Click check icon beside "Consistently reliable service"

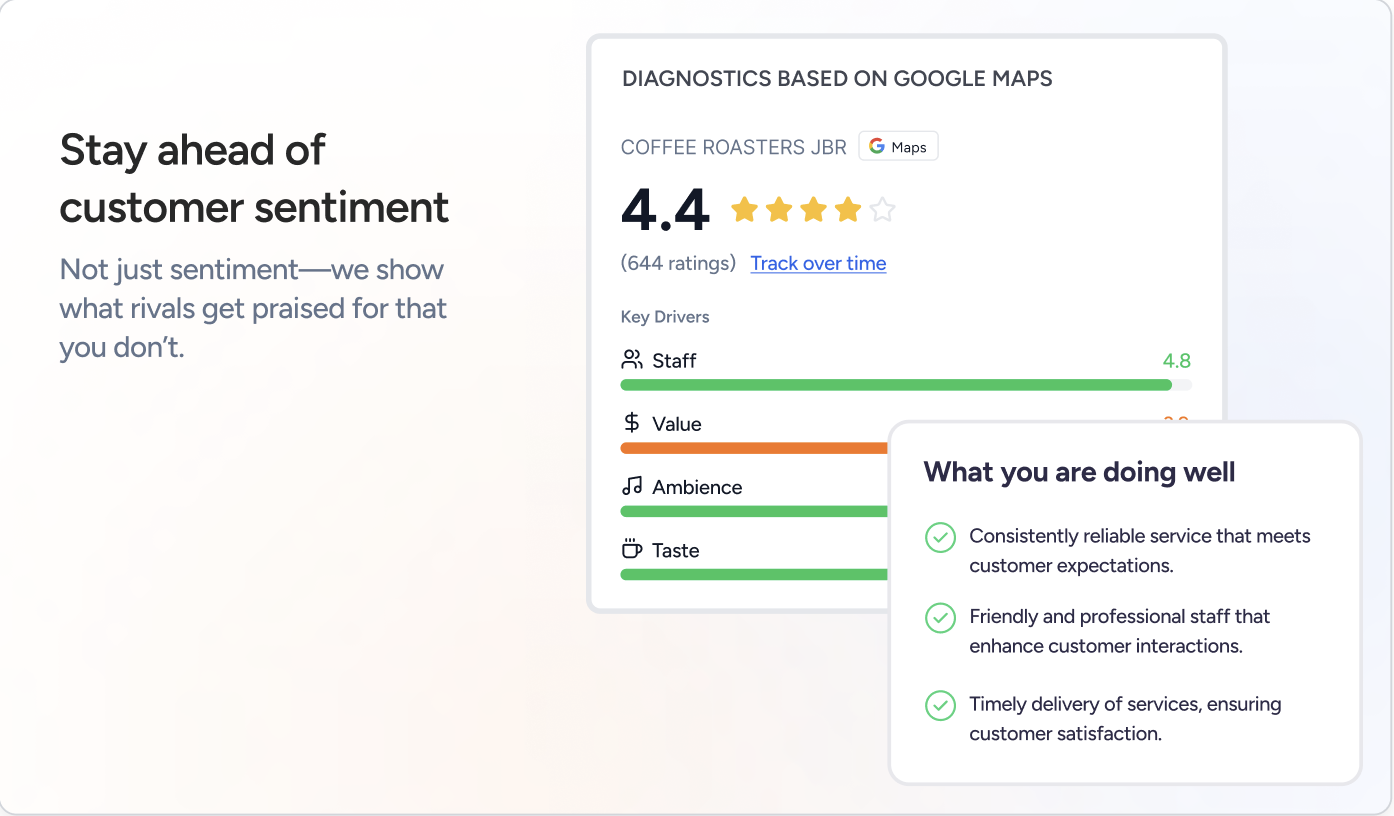pyautogui.click(x=940, y=538)
